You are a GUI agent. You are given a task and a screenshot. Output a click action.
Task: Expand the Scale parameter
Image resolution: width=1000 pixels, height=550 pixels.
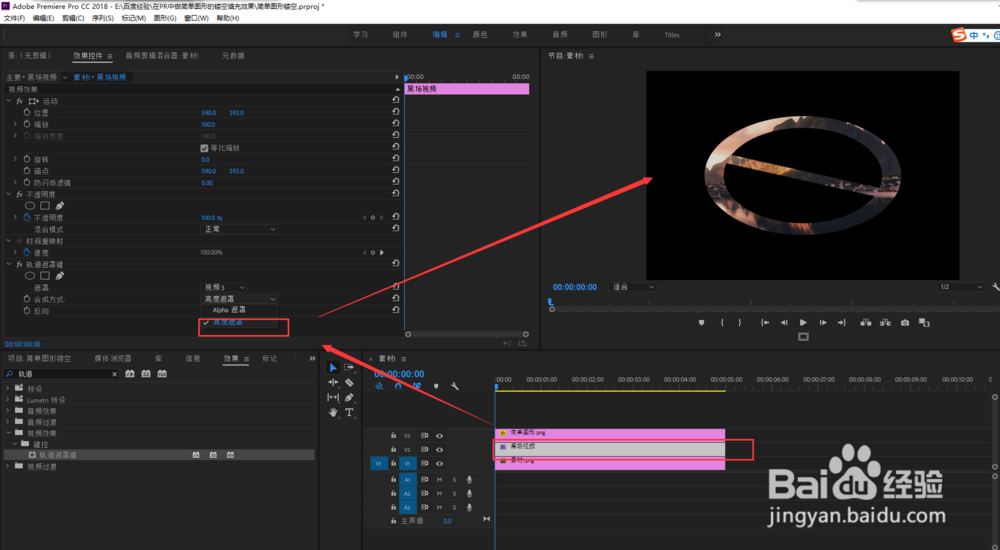tap(15, 124)
